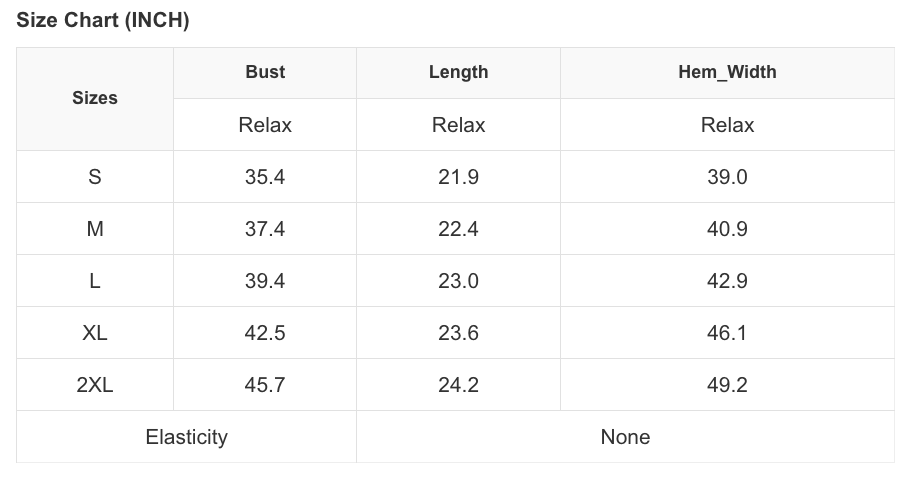Click the Hem_Width column header
The width and height of the screenshot is (914, 482).
[x=727, y=72]
